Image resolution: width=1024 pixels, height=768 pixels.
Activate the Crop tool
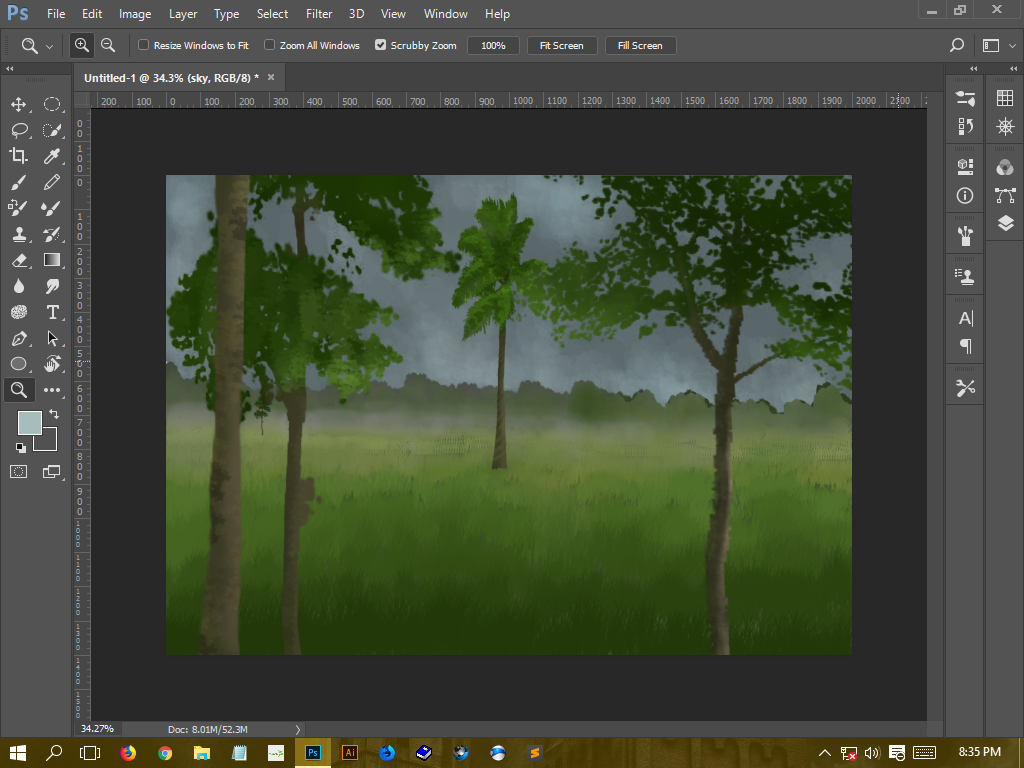point(18,155)
